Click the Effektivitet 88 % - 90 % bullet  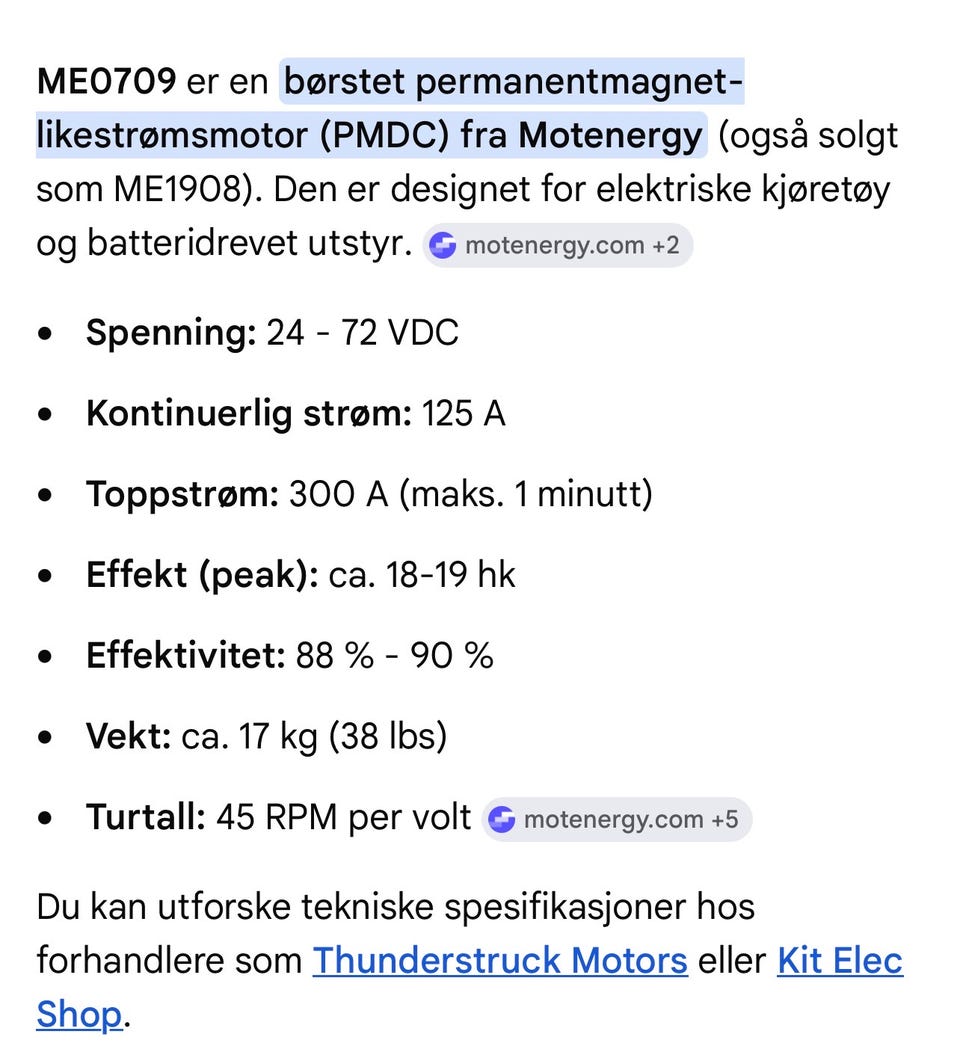coord(290,655)
